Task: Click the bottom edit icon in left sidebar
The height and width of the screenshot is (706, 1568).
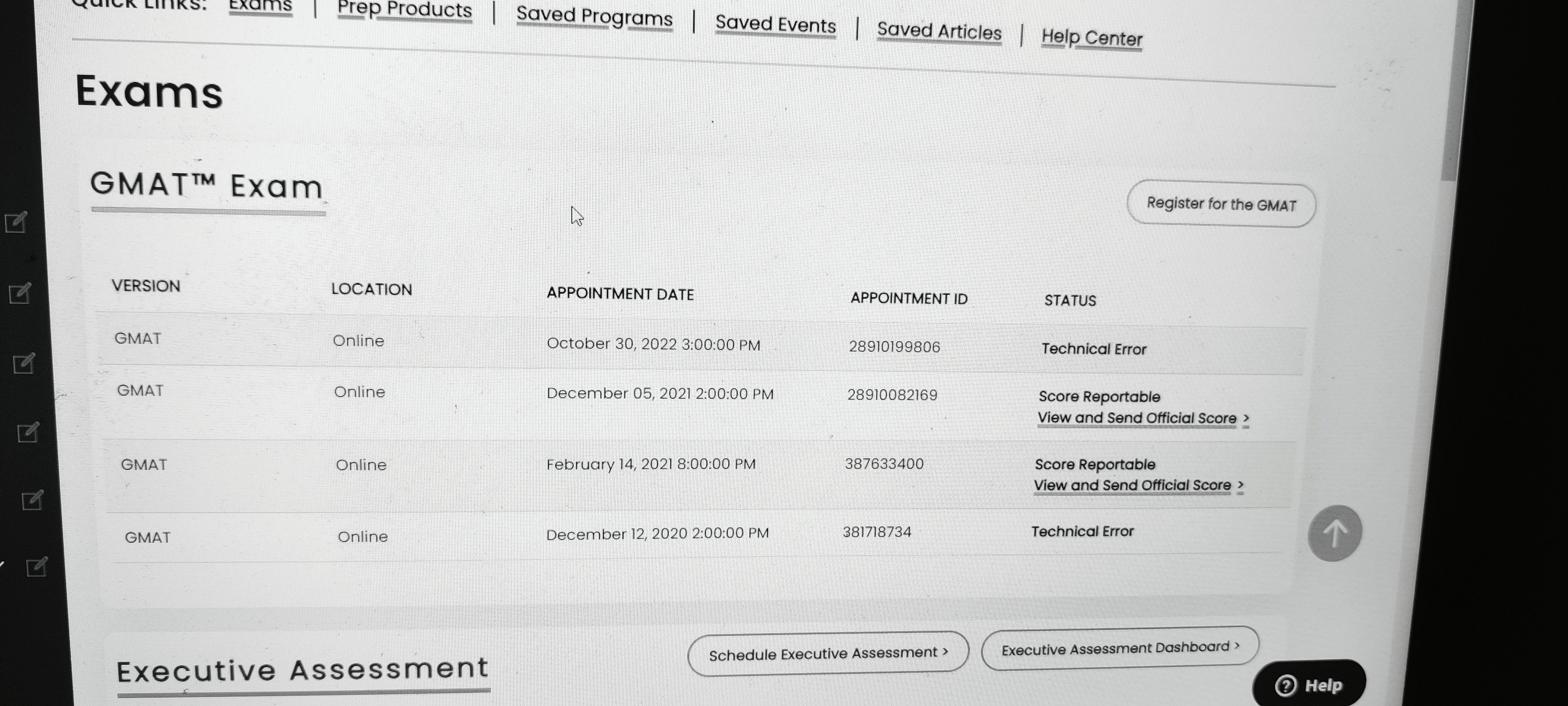Action: 36,567
